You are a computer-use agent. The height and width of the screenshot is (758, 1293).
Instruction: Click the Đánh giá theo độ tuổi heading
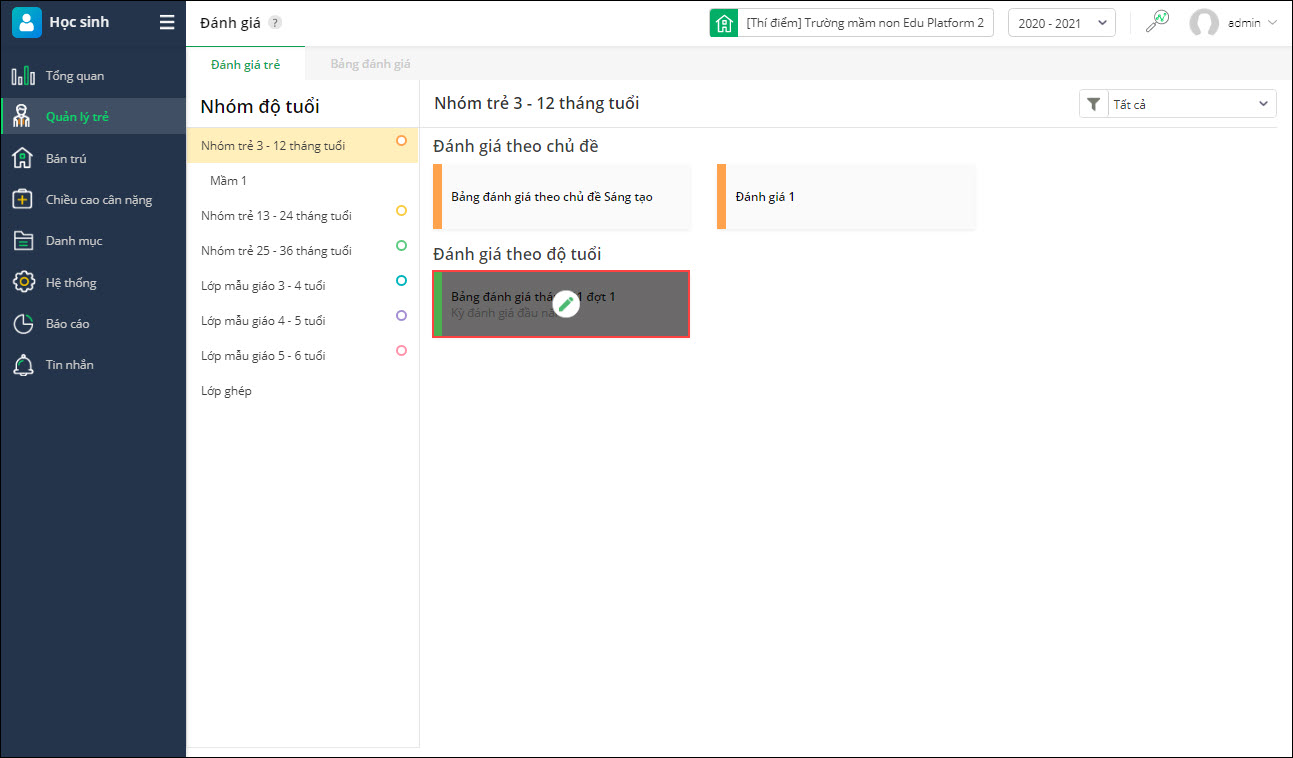[x=517, y=254]
